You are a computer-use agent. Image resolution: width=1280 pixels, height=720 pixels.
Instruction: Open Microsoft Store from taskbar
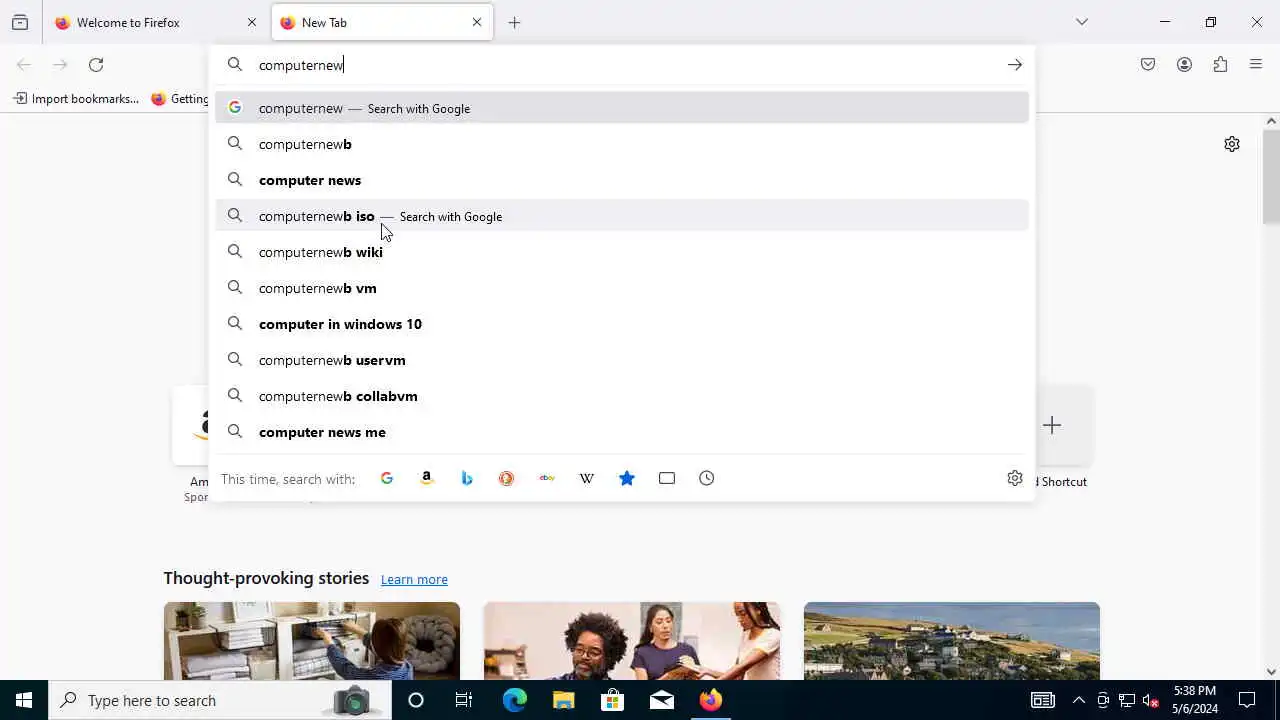tap(612, 700)
